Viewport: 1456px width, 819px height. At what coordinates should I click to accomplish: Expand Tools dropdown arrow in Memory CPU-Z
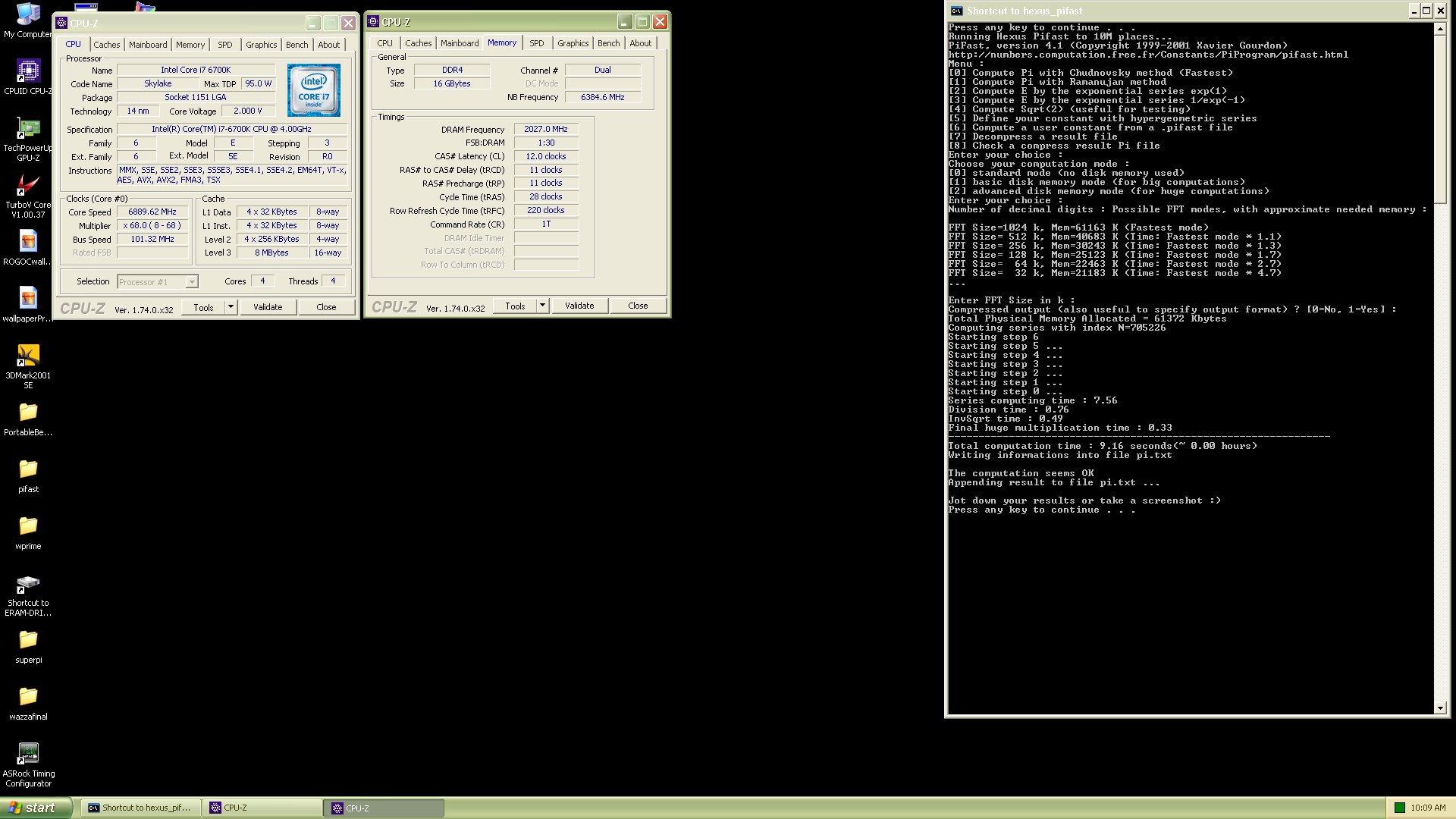[542, 306]
